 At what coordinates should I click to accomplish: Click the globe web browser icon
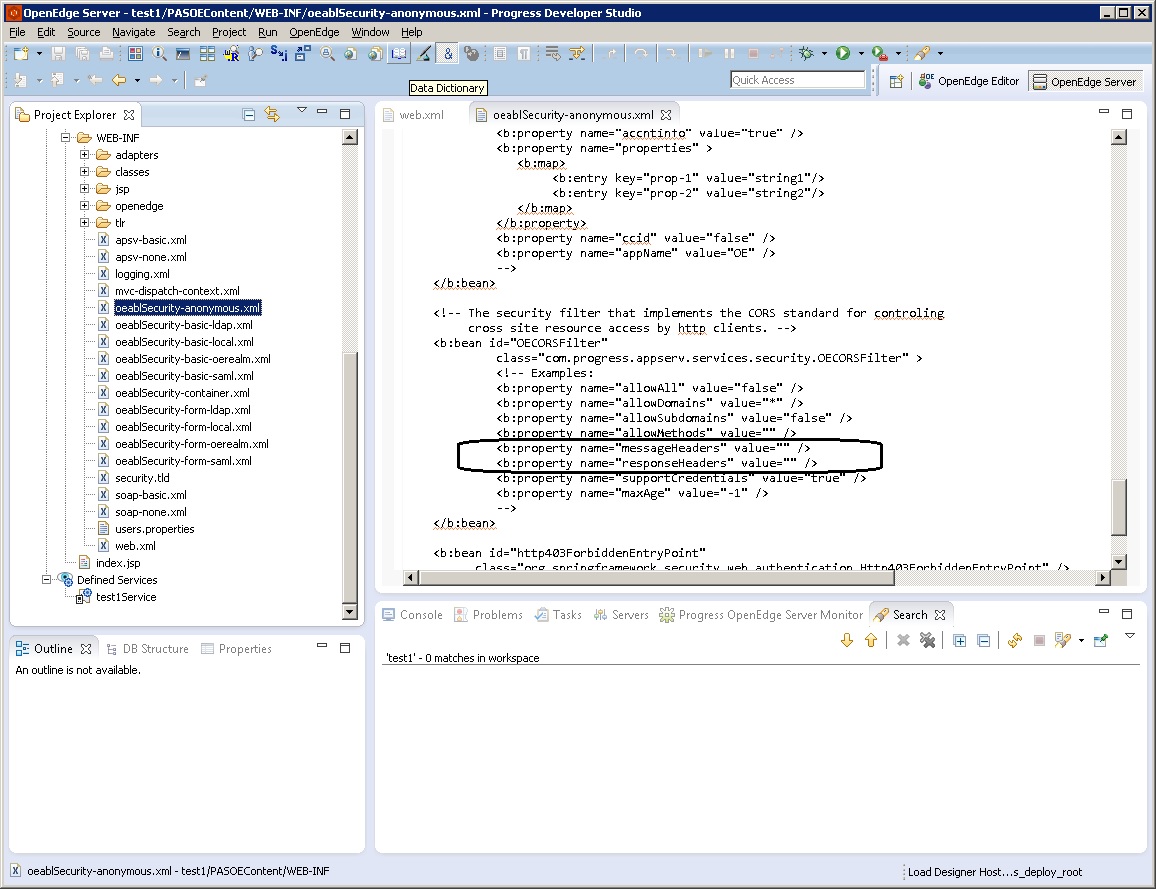tap(351, 53)
